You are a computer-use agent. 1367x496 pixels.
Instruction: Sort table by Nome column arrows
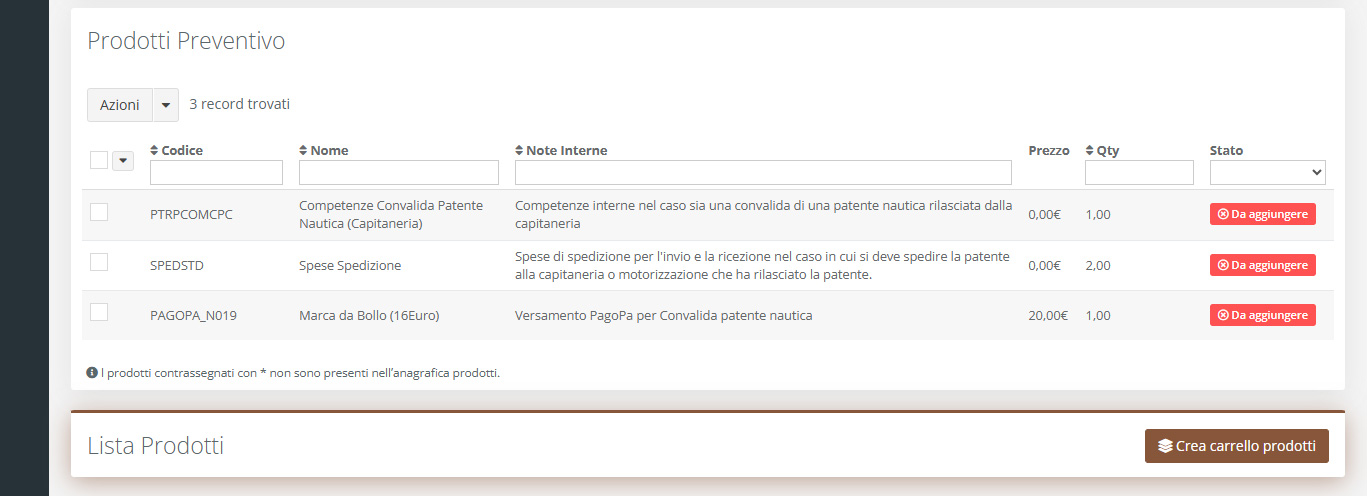pyautogui.click(x=304, y=151)
